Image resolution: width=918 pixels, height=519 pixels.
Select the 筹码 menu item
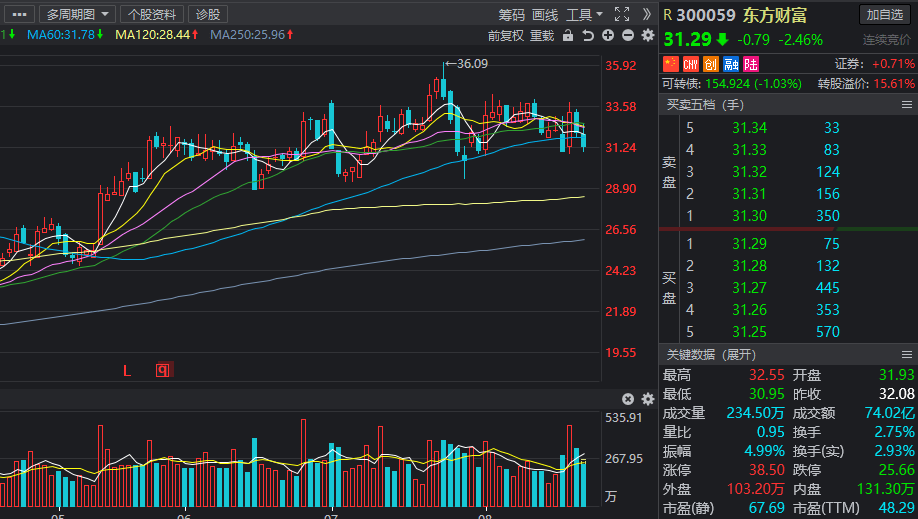pos(512,15)
